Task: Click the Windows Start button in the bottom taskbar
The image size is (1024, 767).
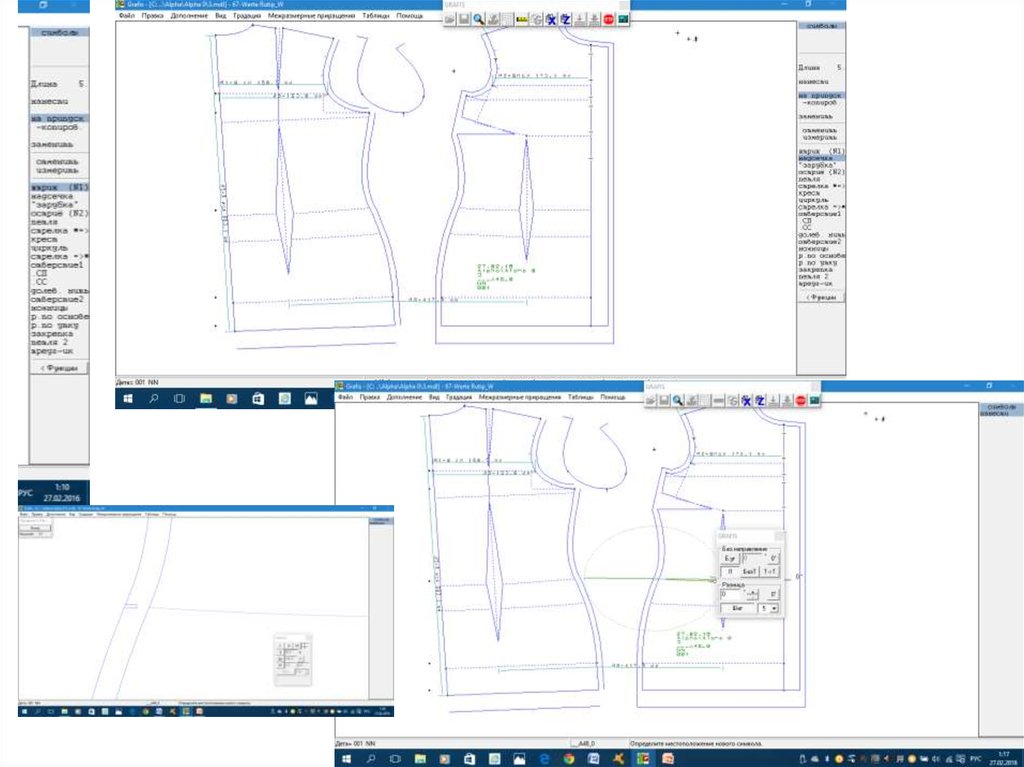Action: coord(346,757)
